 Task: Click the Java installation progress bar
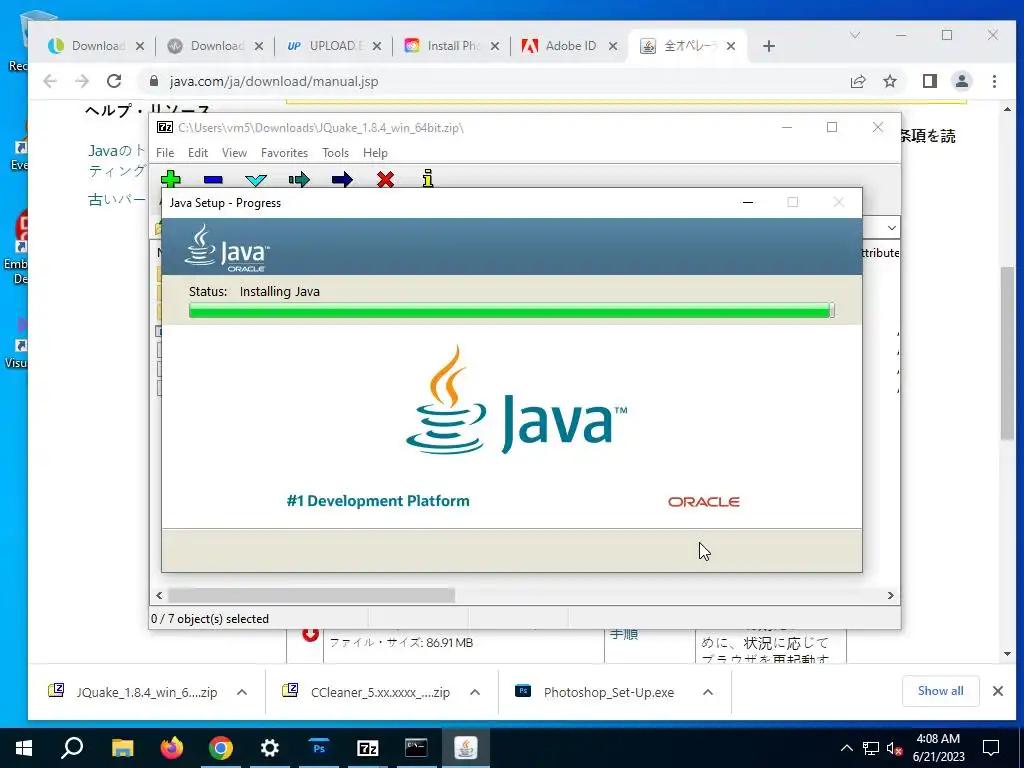(x=512, y=311)
